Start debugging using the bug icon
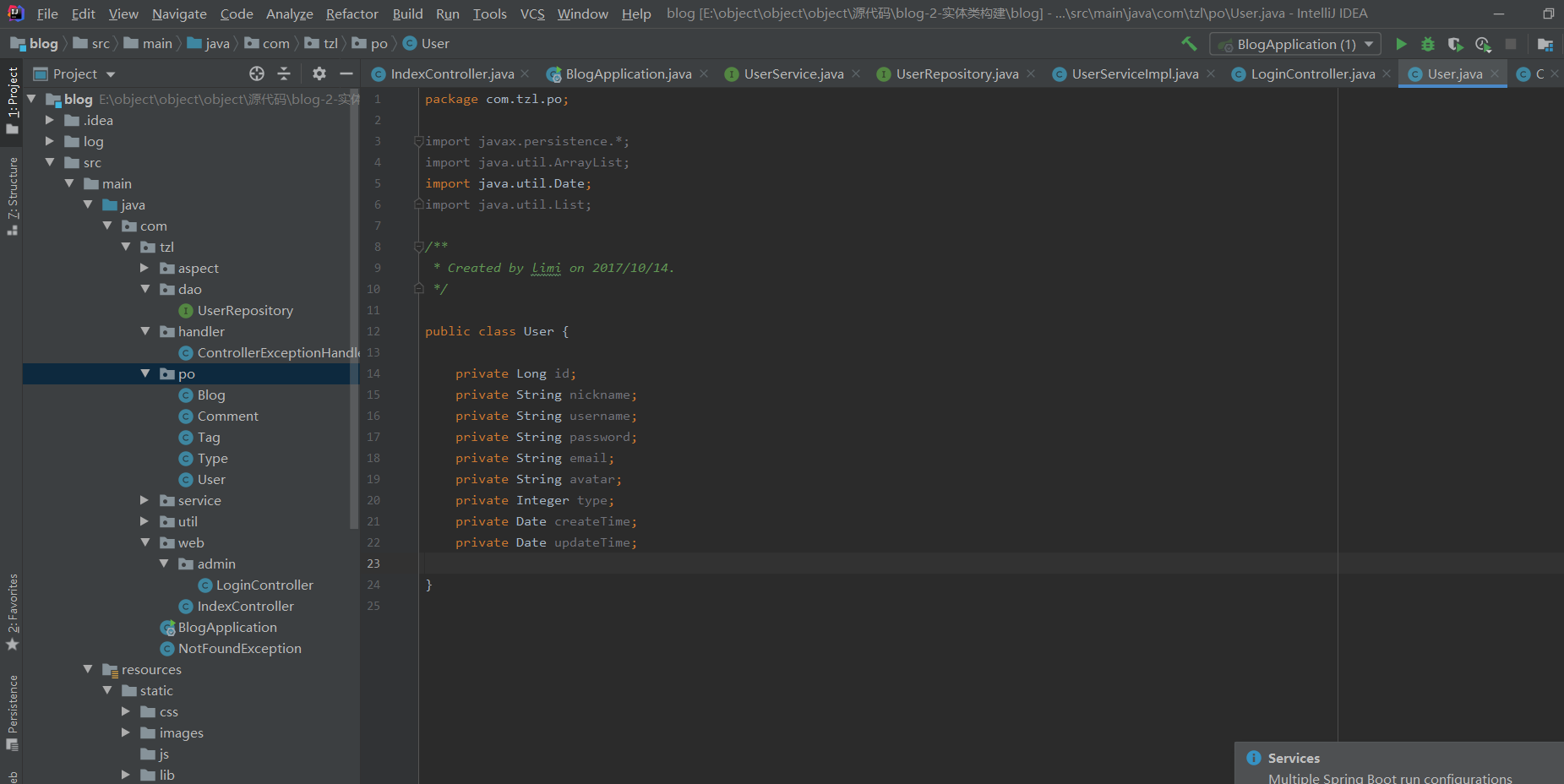 coord(1429,44)
